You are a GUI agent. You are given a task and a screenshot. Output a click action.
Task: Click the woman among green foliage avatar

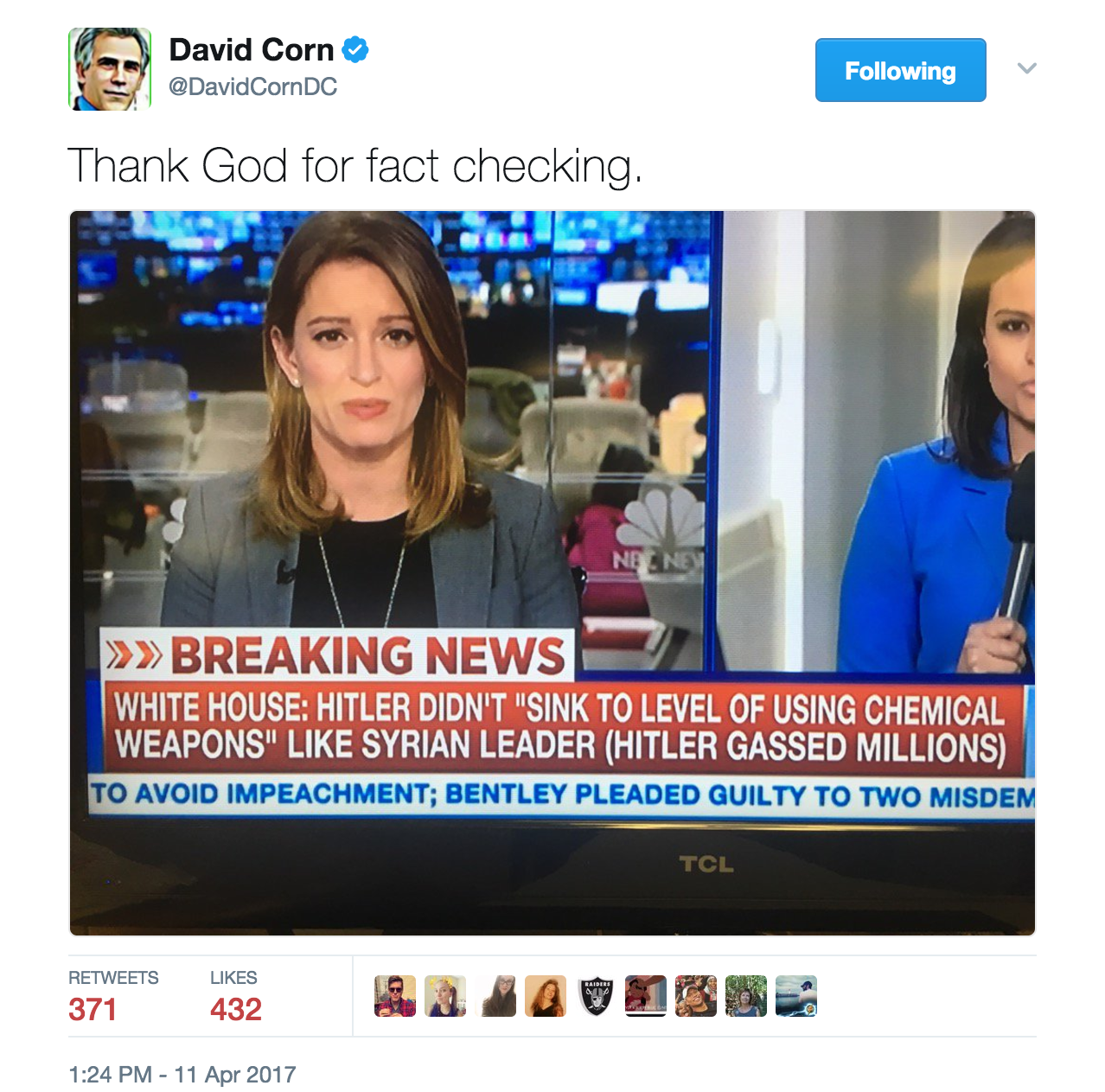[x=746, y=996]
